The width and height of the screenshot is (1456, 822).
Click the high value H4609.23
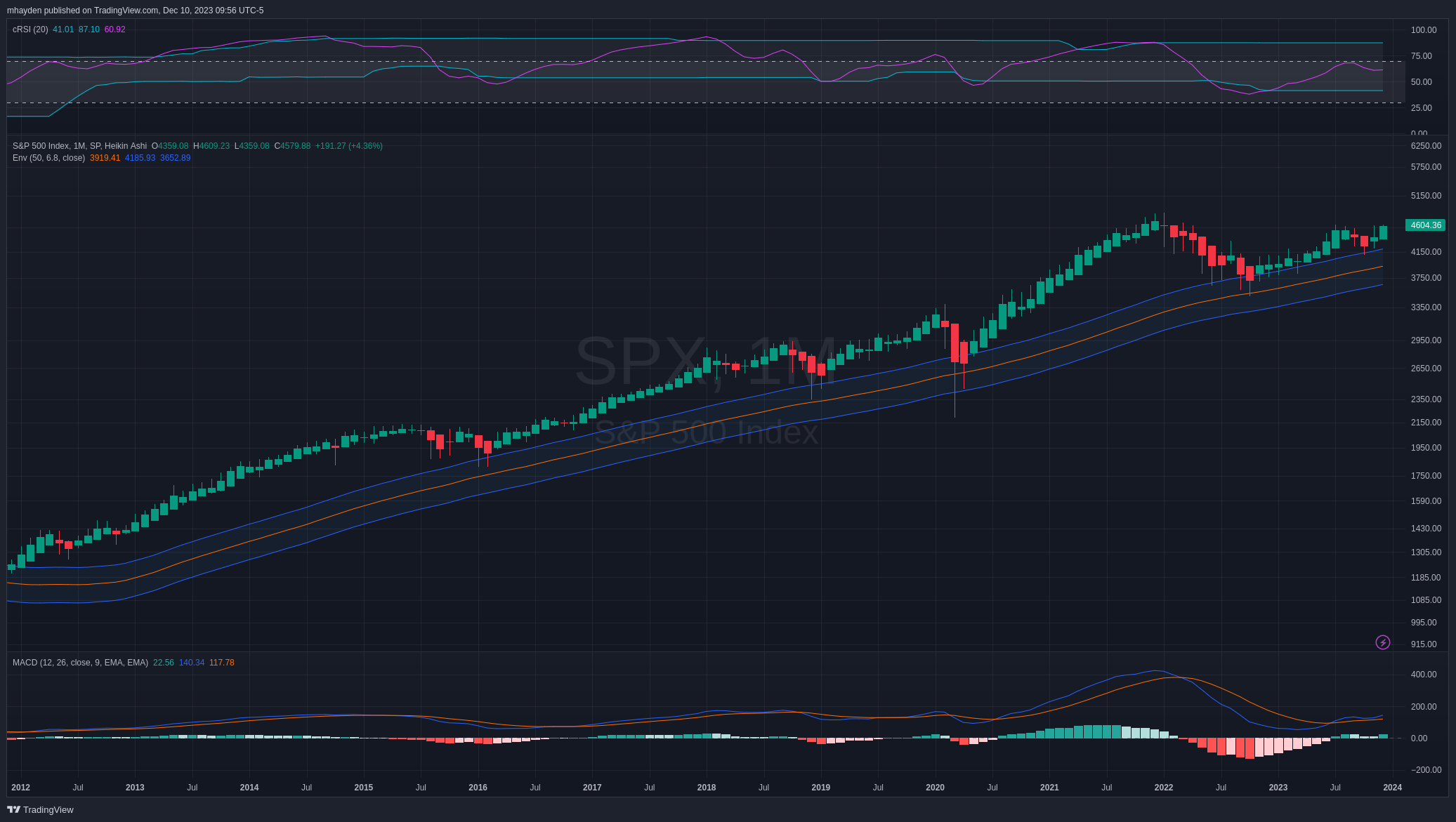coord(211,146)
